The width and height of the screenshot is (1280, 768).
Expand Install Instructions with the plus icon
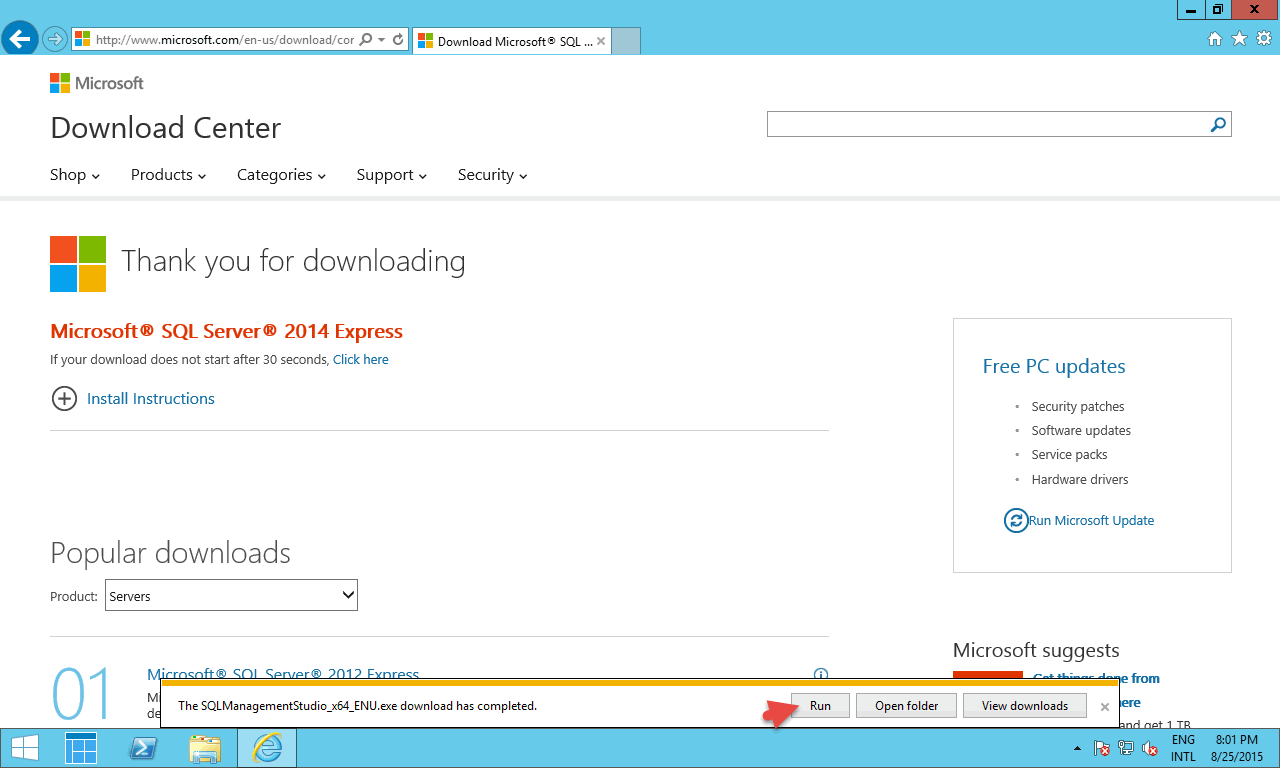click(x=64, y=399)
